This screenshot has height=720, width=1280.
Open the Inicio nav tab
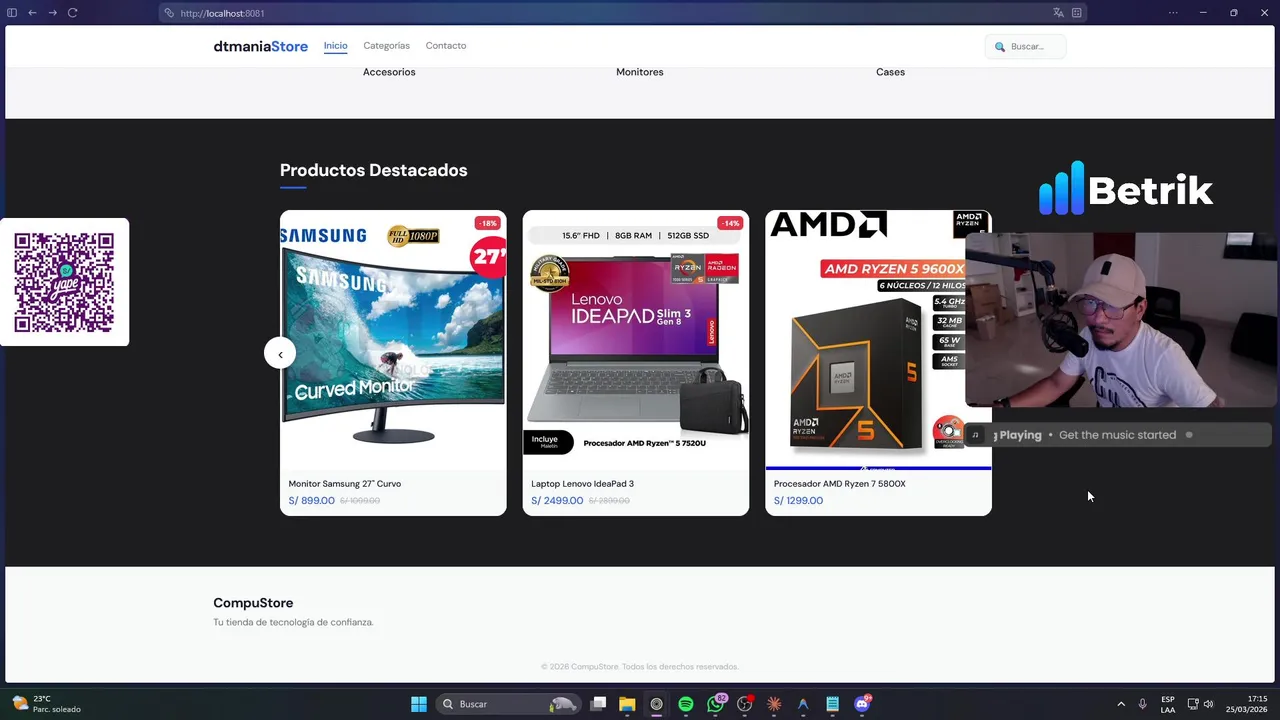[335, 46]
